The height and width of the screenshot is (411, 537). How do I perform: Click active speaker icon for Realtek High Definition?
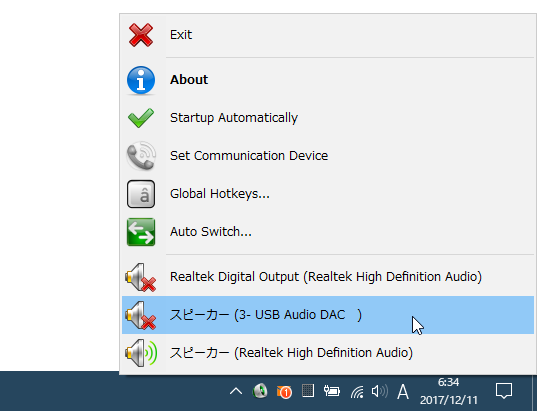click(141, 353)
